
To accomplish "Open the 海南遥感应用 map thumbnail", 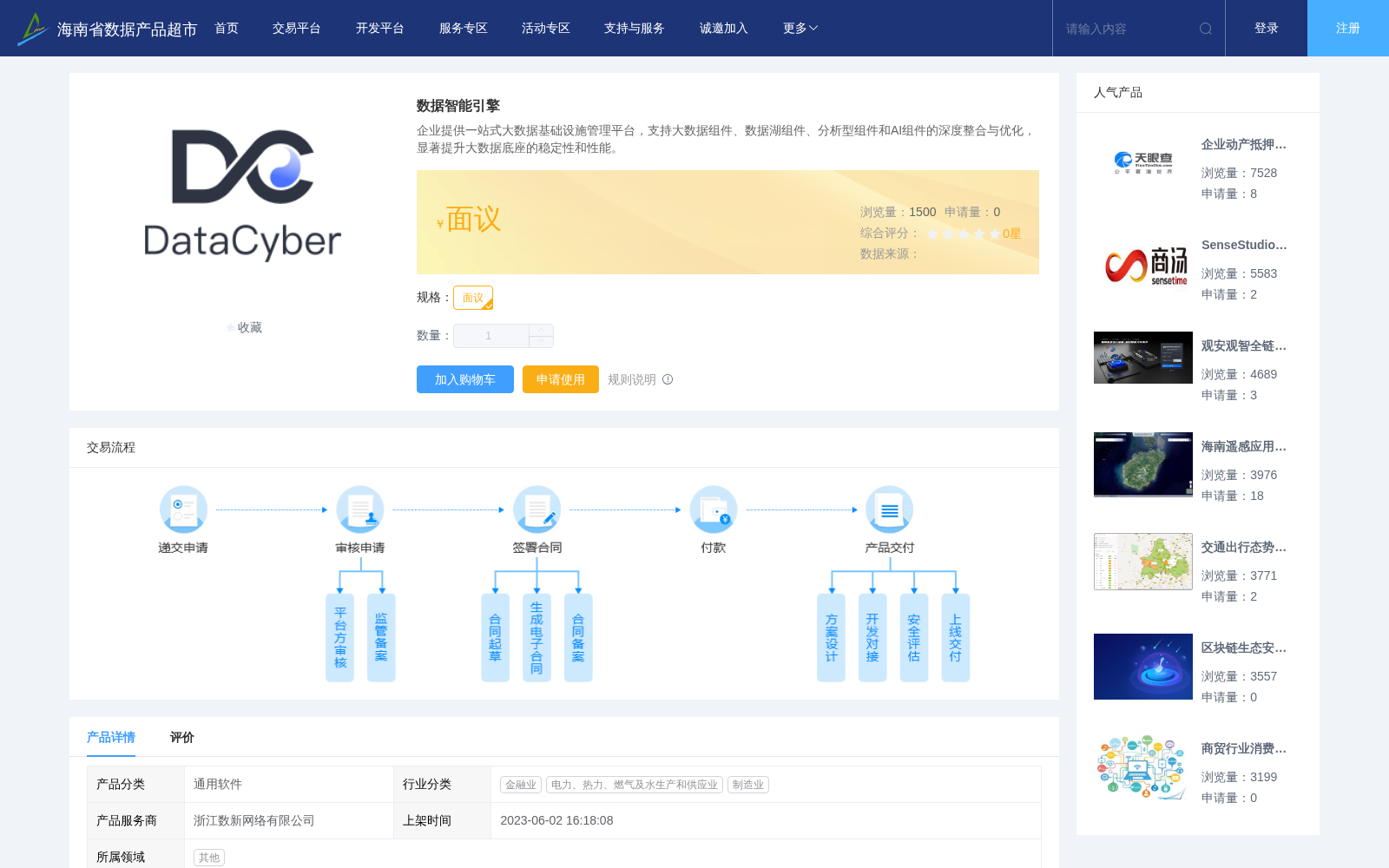I will (x=1143, y=464).
